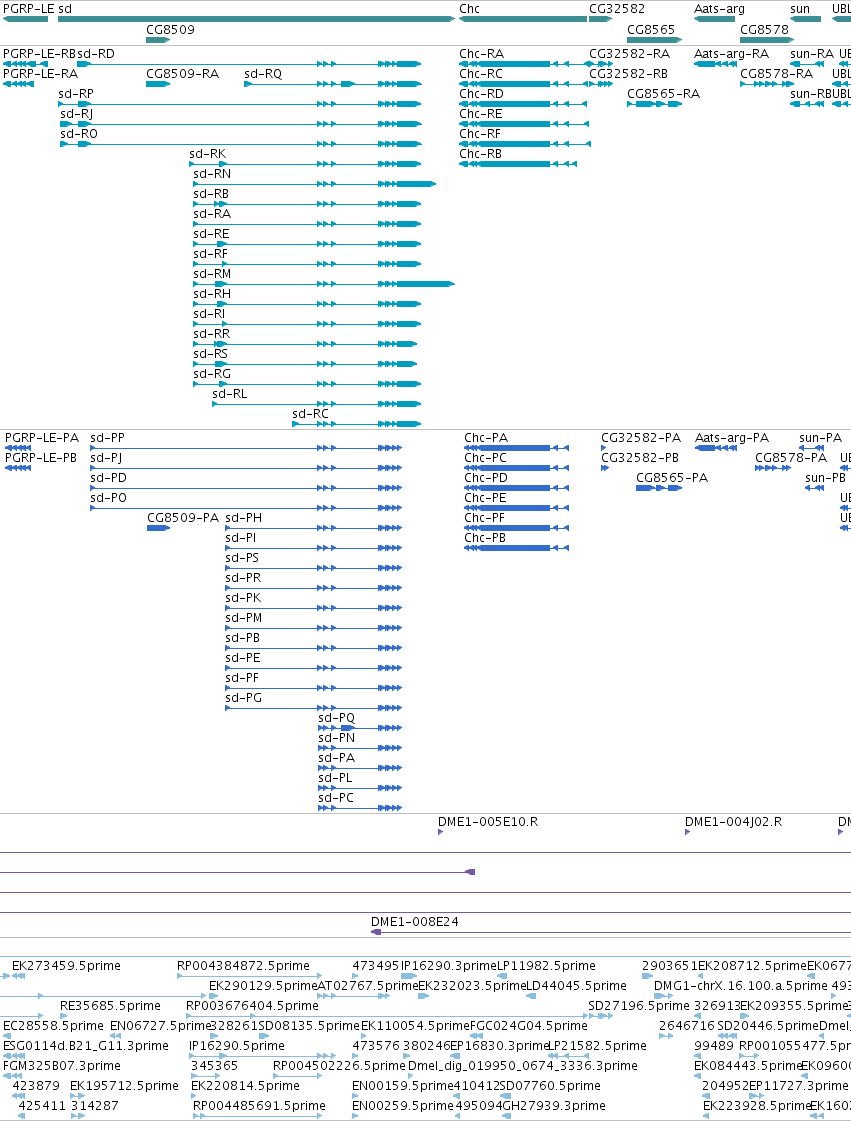Click the PGRP-LE gene label
The width and height of the screenshot is (851, 1121).
(29, 9)
